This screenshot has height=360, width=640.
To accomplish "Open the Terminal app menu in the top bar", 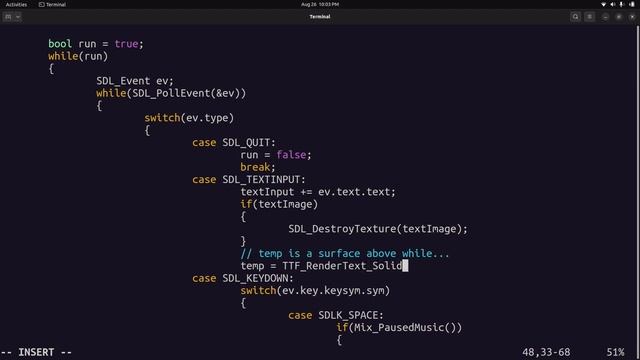I will (52, 4).
